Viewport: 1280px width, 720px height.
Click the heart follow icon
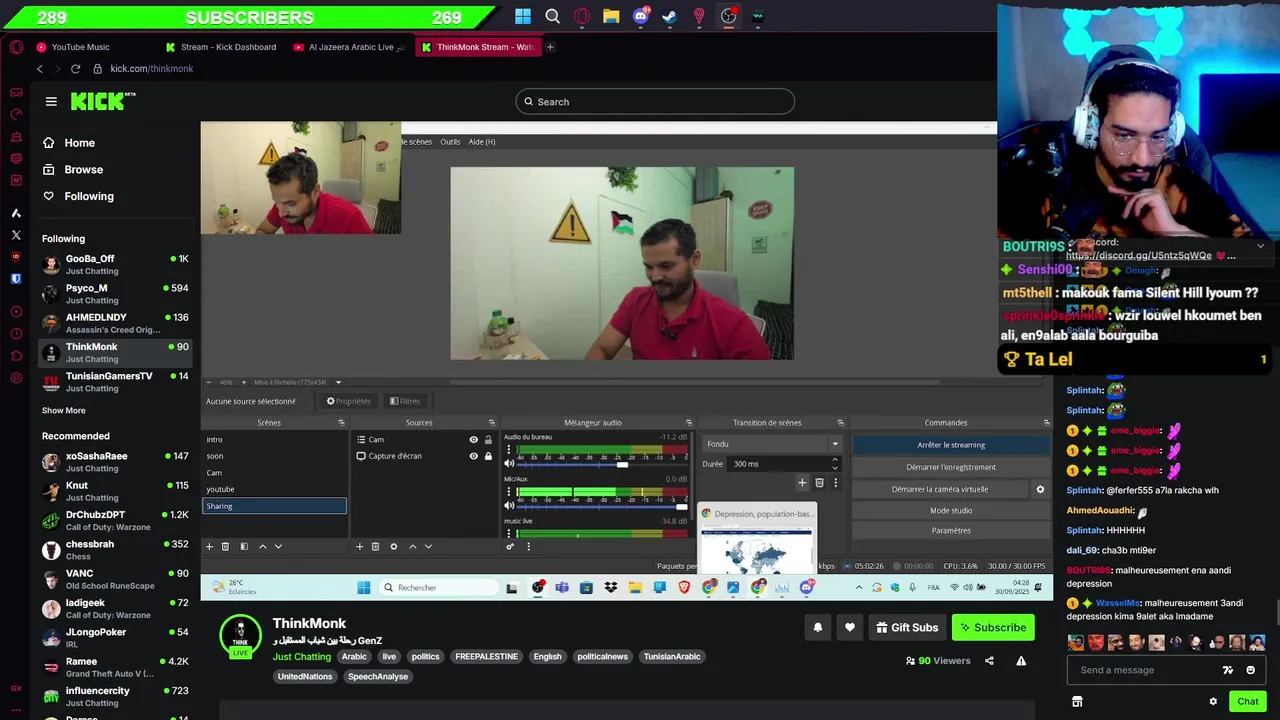[x=850, y=627]
